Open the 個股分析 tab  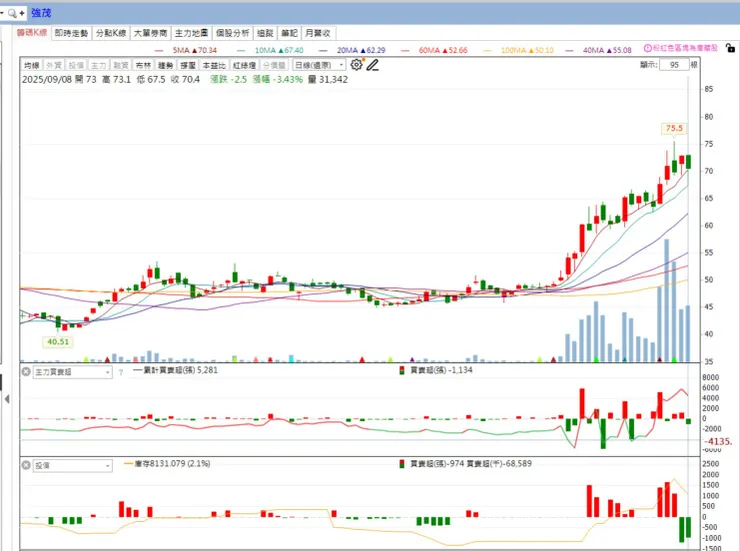232,33
